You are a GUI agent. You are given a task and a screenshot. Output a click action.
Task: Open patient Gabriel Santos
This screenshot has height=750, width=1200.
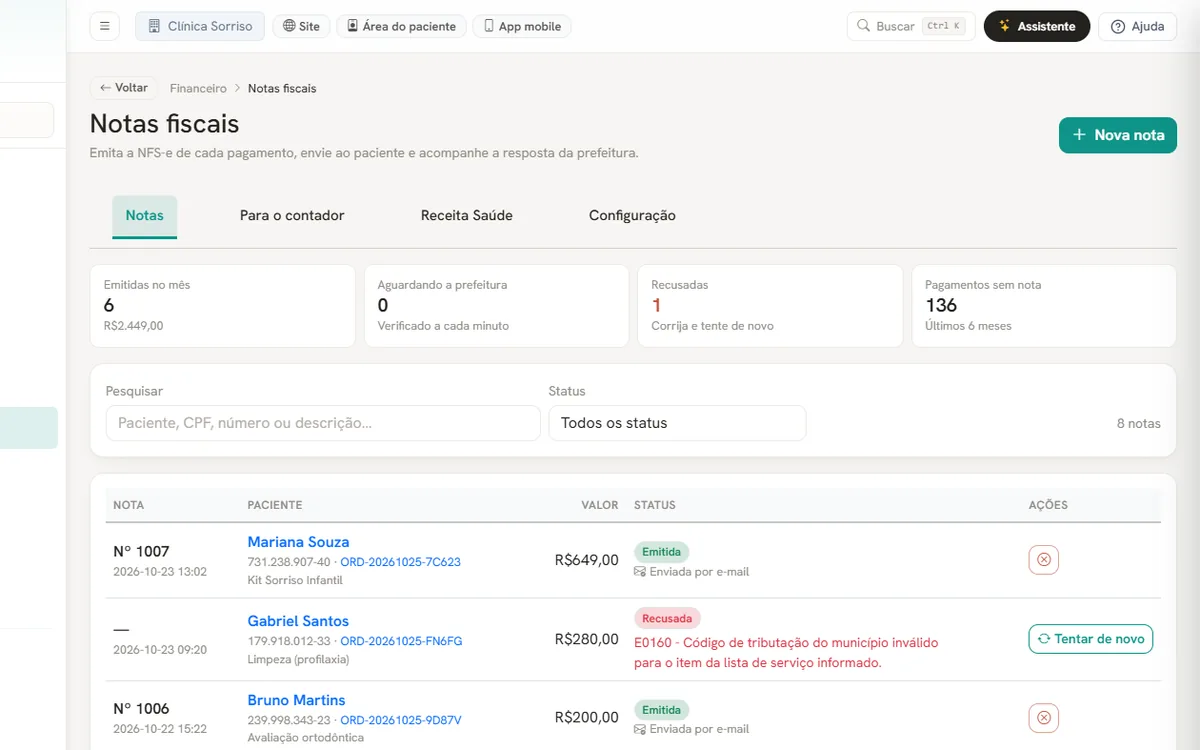(298, 621)
